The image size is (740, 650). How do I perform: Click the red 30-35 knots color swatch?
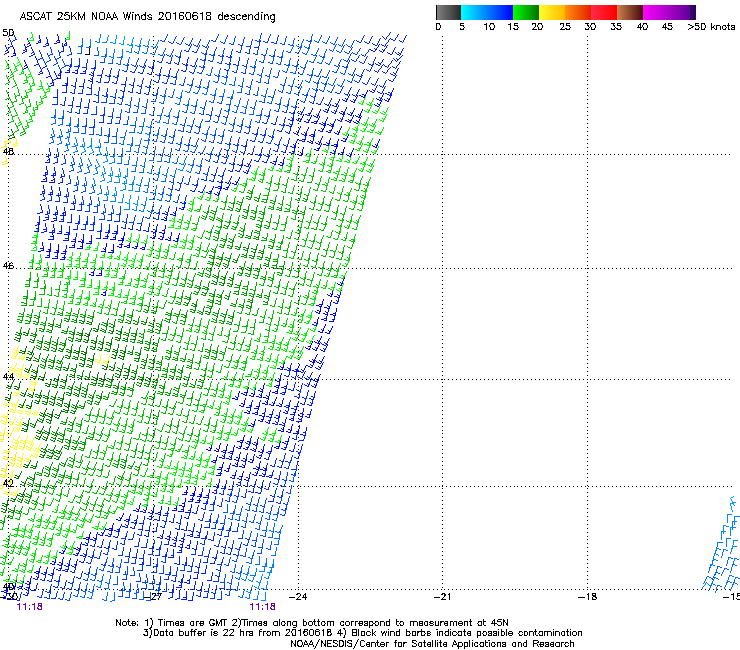pos(604,12)
